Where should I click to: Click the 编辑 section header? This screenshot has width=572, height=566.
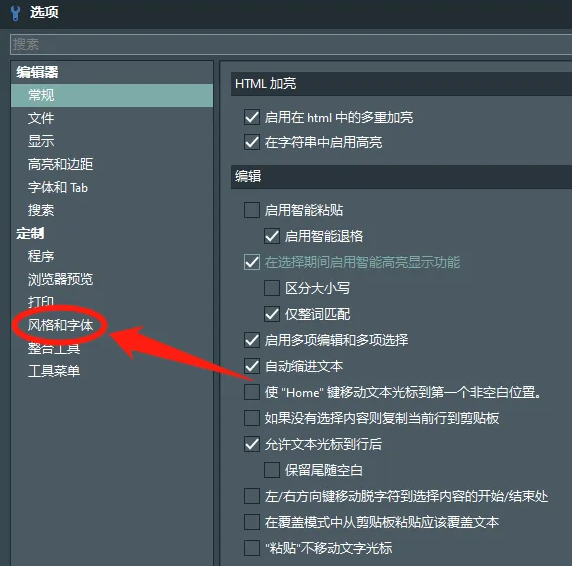401,177
